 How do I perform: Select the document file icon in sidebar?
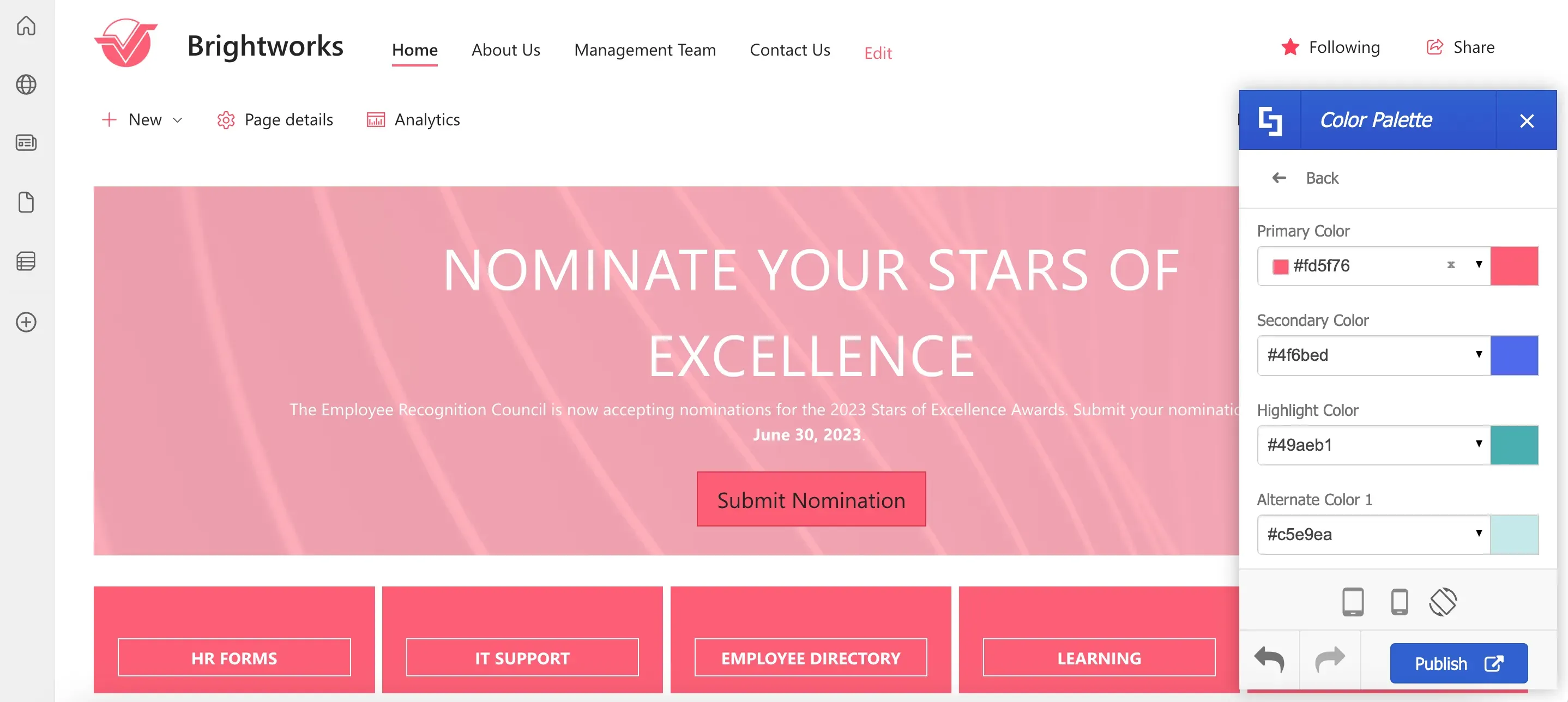click(26, 202)
